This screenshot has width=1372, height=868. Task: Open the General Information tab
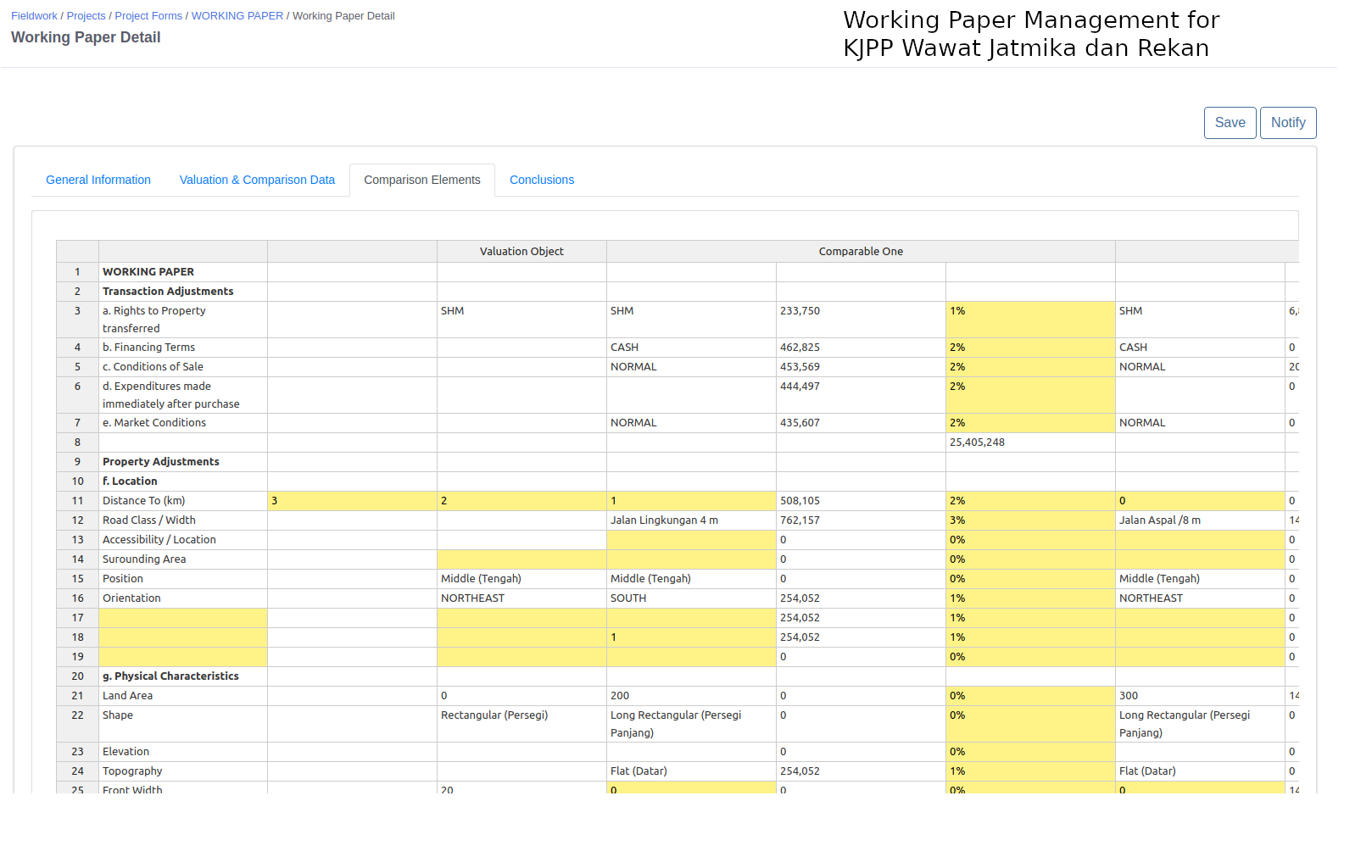click(98, 180)
